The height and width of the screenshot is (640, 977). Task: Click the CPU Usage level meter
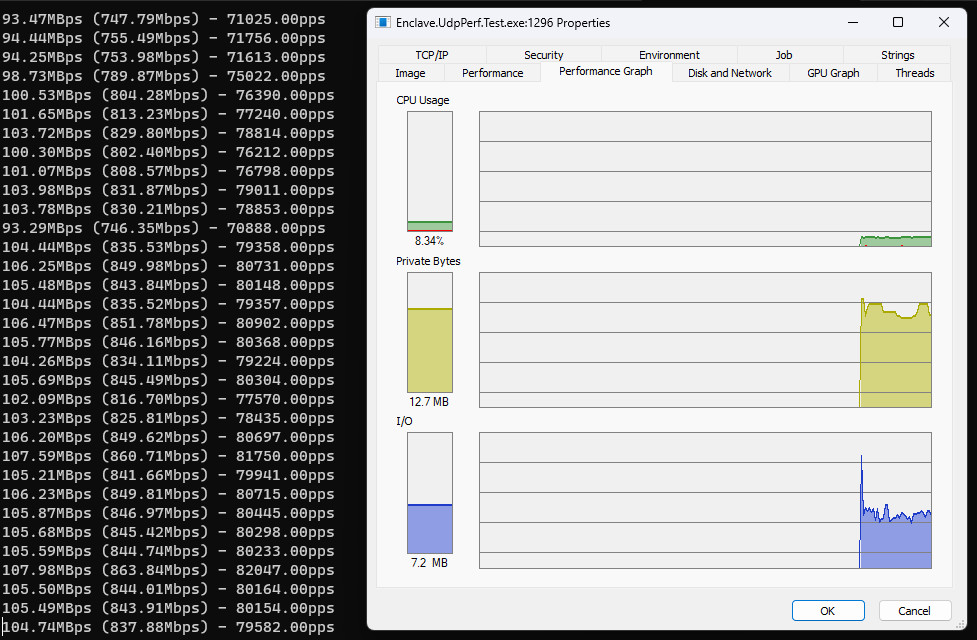click(430, 171)
